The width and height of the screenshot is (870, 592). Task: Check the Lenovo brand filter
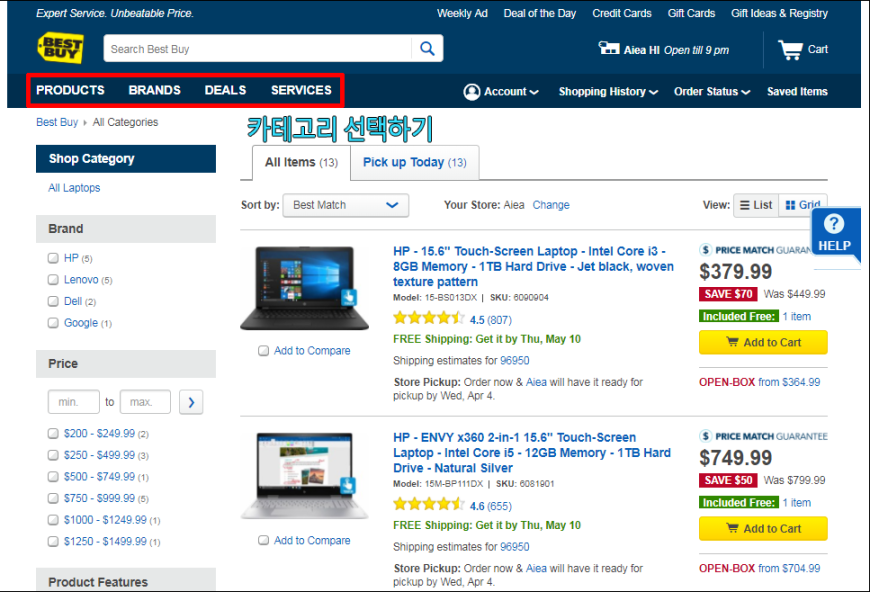pos(53,280)
